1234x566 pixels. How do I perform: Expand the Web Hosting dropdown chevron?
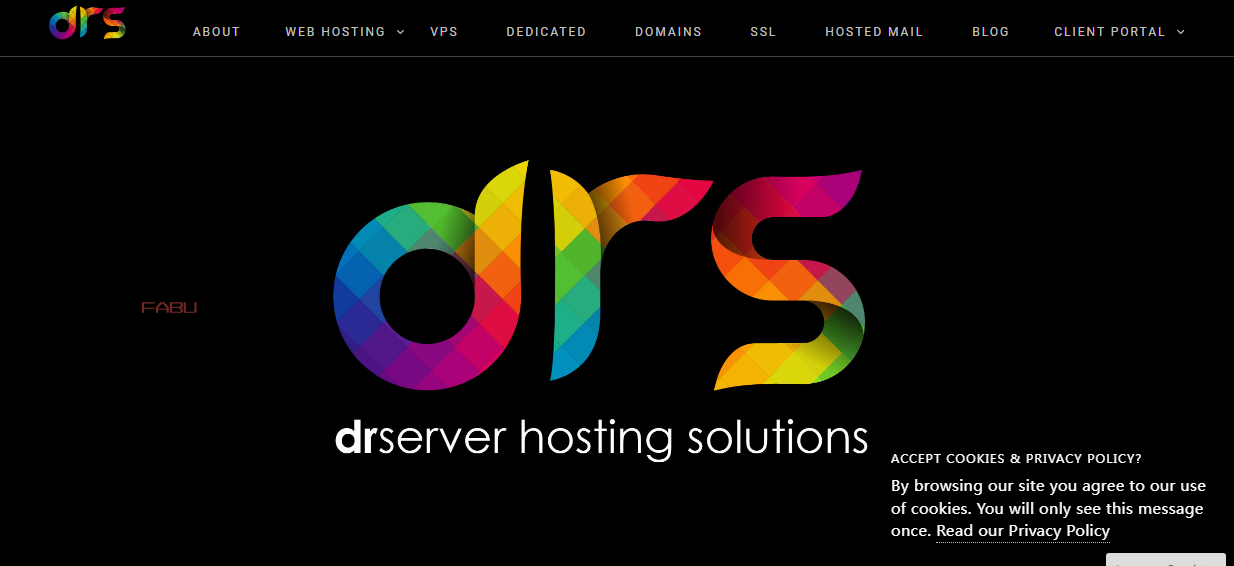401,32
